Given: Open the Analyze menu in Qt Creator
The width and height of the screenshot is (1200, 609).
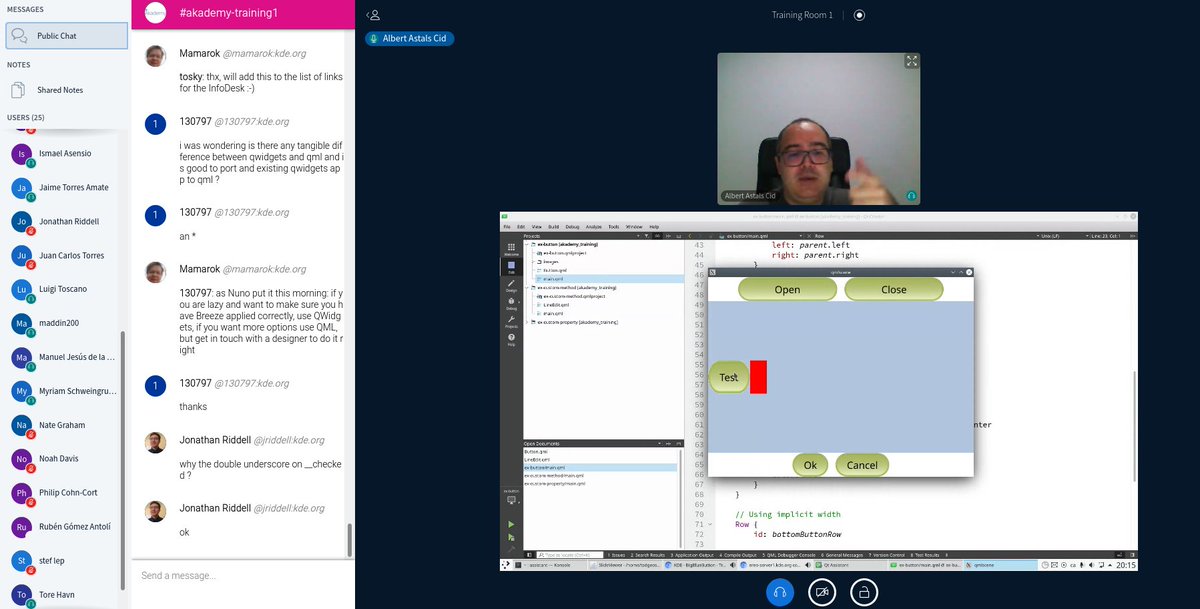Looking at the screenshot, I should (593, 227).
